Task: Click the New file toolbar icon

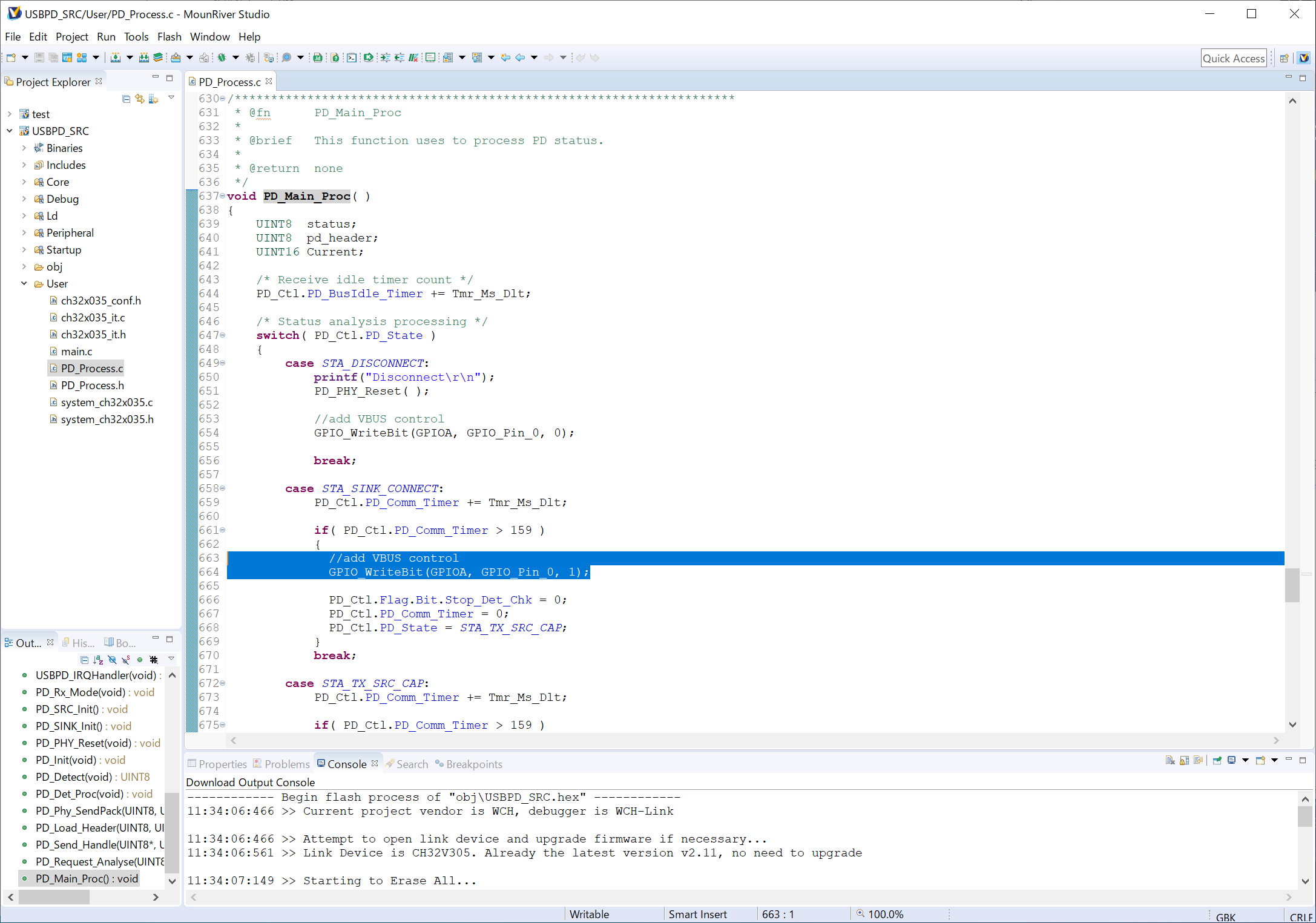Action: (x=11, y=57)
